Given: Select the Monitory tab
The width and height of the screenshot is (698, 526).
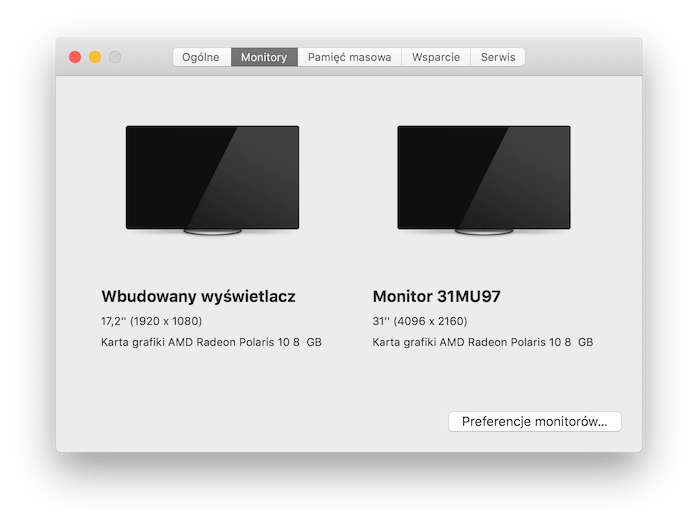Looking at the screenshot, I should [x=264, y=57].
